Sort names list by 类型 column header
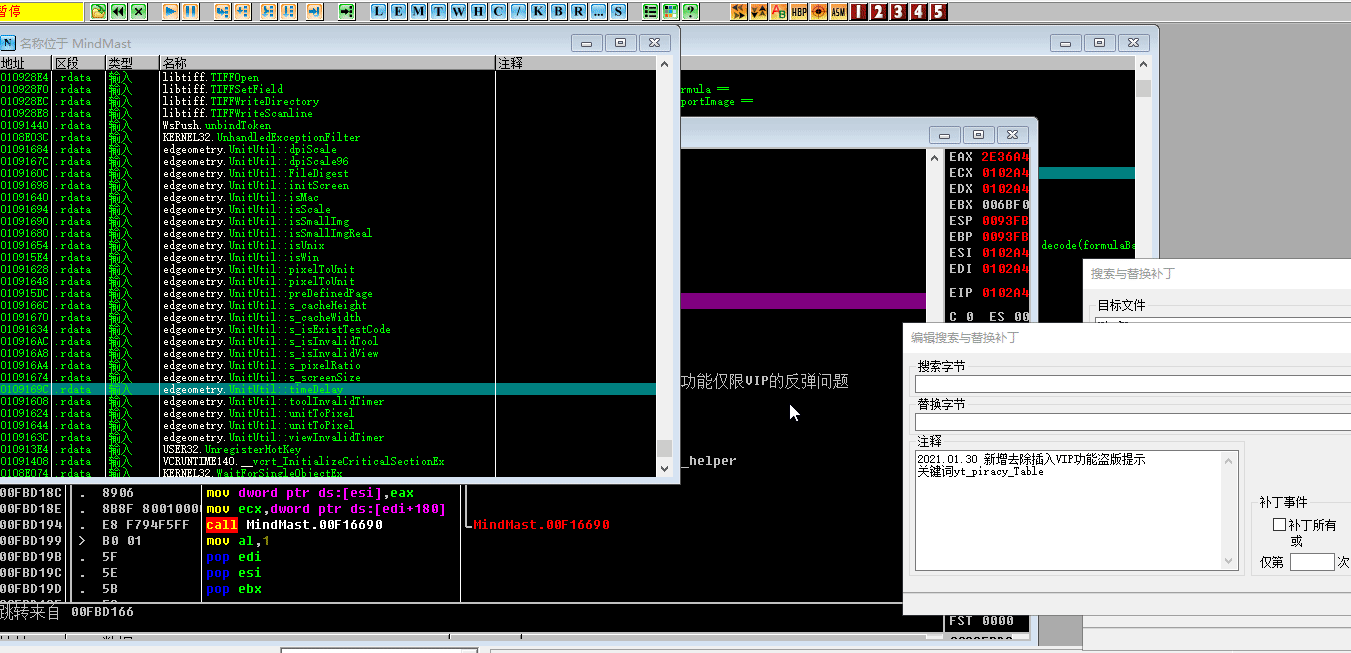This screenshot has height=653, width=1351. (x=132, y=63)
